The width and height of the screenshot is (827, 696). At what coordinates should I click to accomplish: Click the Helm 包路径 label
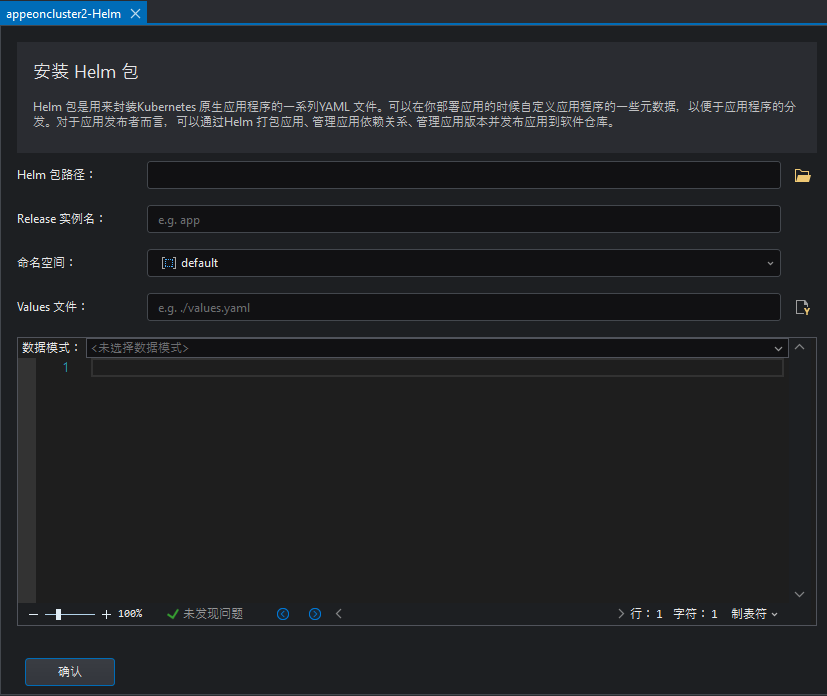point(55,175)
